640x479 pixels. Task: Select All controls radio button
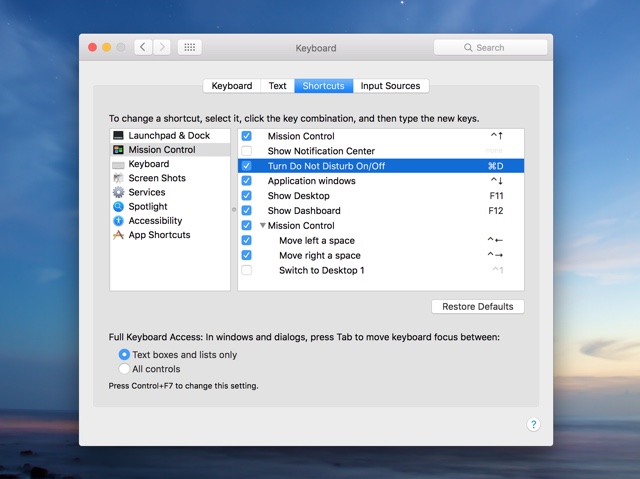click(x=124, y=369)
